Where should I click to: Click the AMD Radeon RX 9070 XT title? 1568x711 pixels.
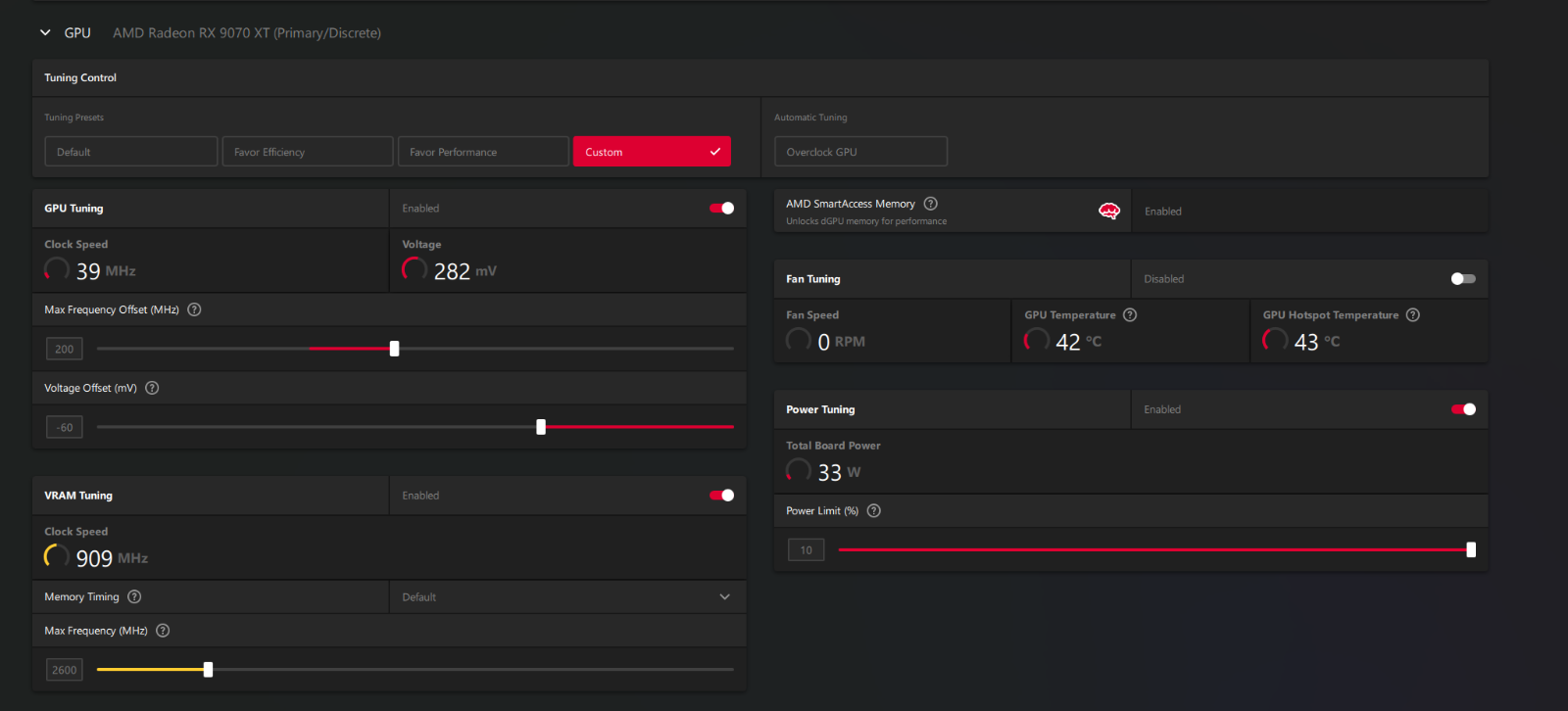click(247, 33)
